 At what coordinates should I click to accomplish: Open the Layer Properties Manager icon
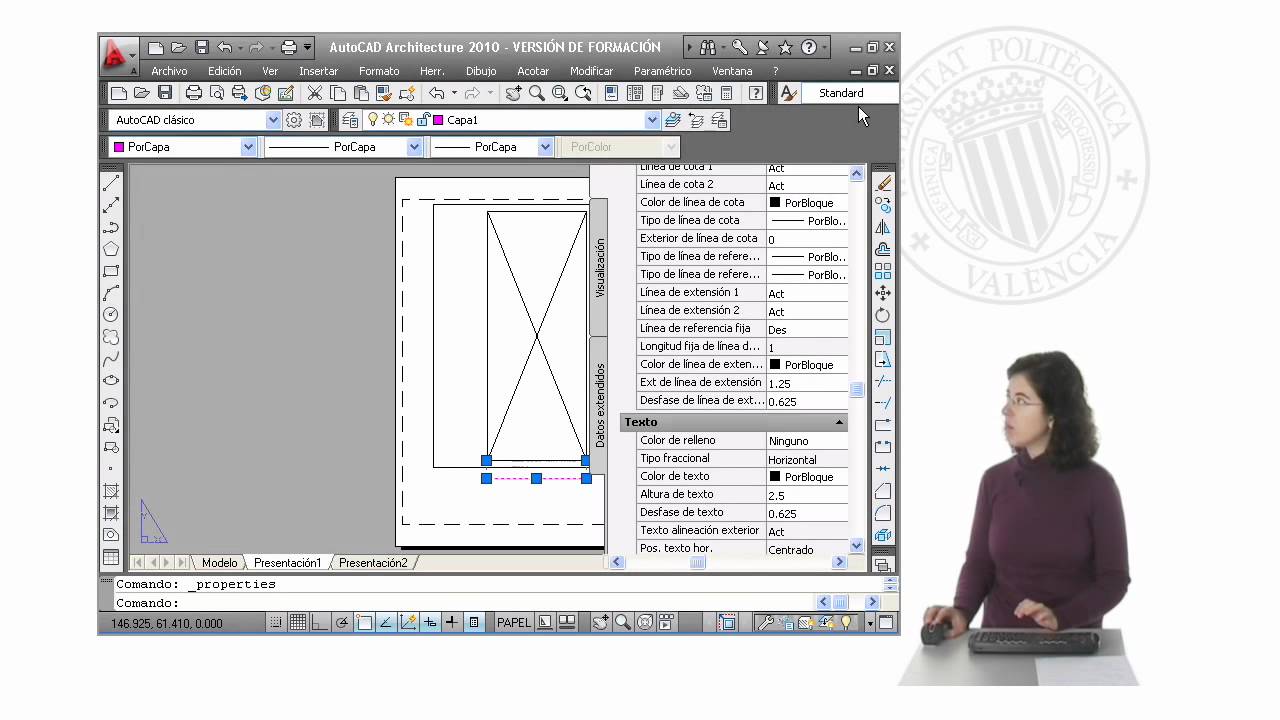pyautogui.click(x=350, y=120)
